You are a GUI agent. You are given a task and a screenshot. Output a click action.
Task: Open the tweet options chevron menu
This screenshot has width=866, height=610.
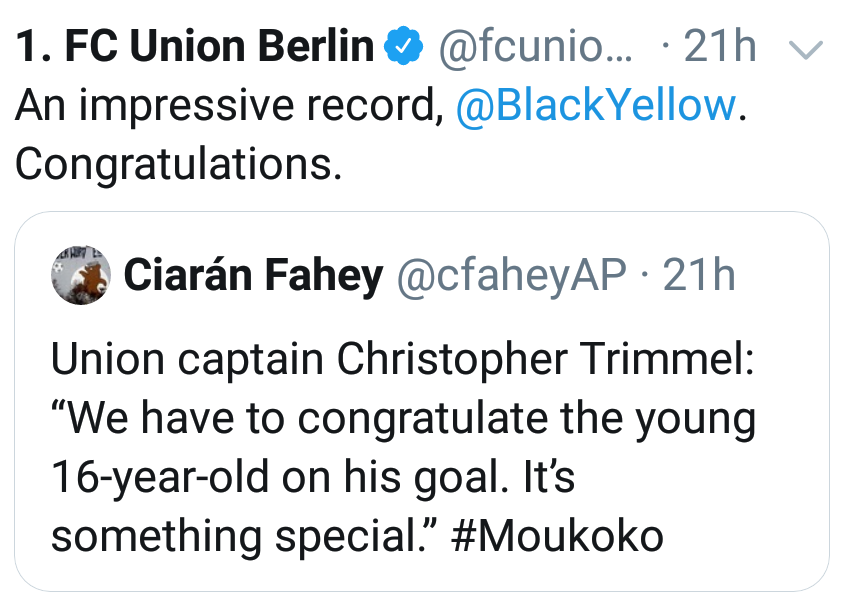point(806,48)
